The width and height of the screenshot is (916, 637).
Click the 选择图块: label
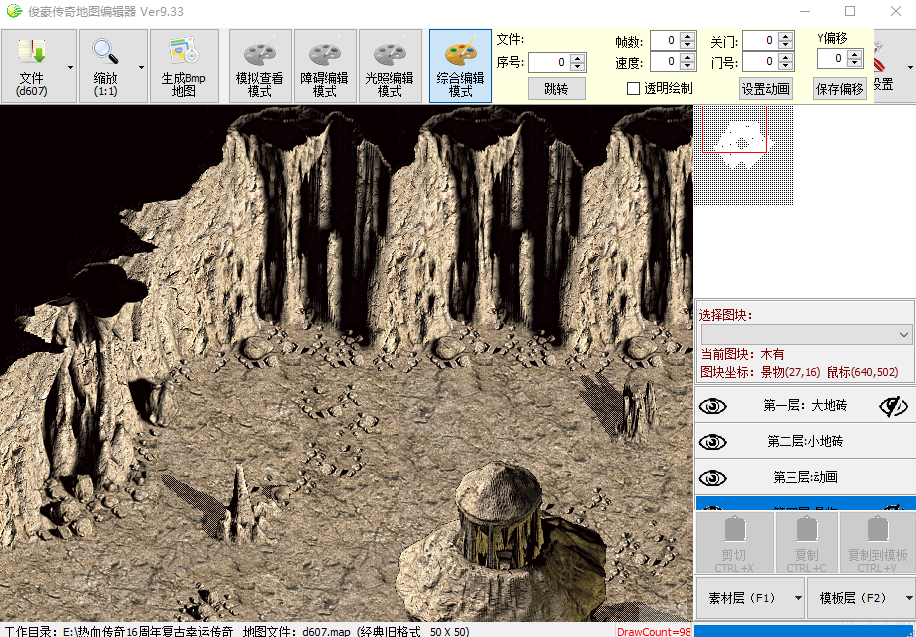[x=726, y=316]
